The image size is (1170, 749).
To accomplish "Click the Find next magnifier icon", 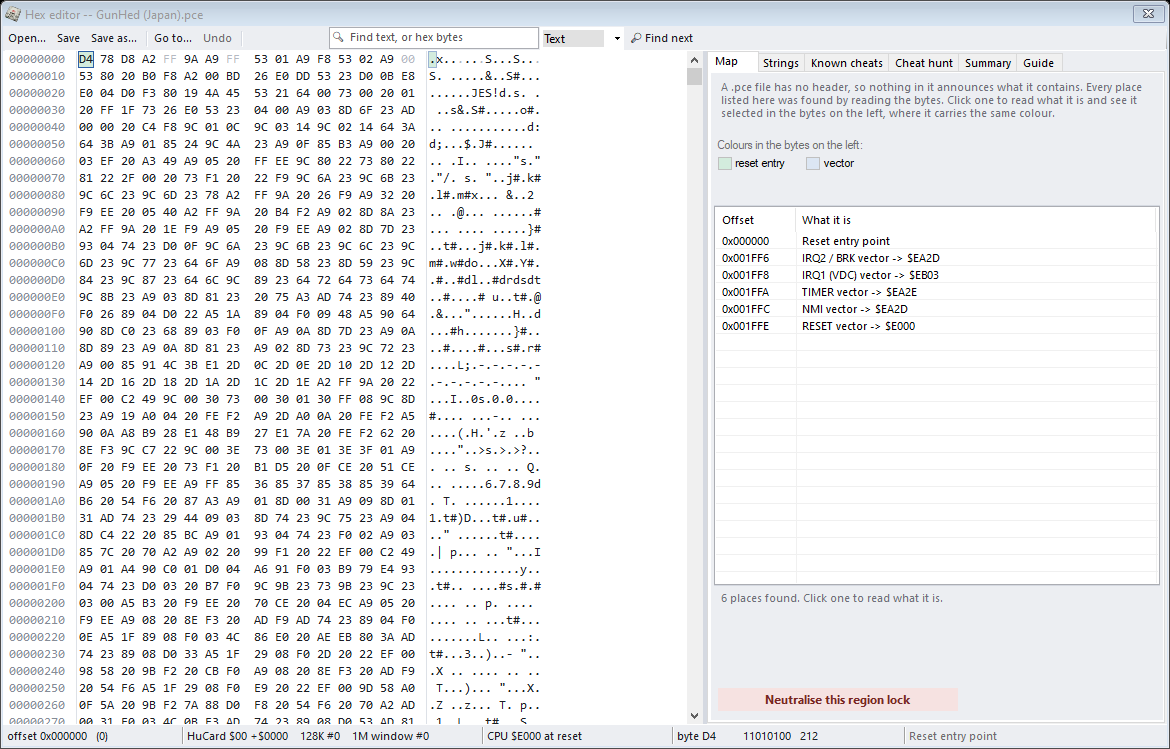I will (x=636, y=38).
